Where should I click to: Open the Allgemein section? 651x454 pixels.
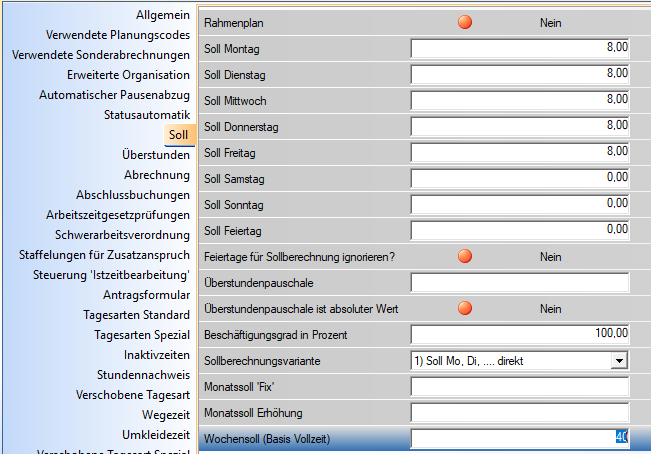[162, 16]
